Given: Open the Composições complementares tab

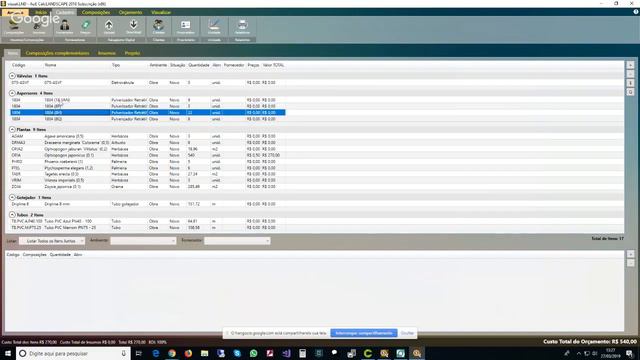Looking at the screenshot, I should point(57,53).
